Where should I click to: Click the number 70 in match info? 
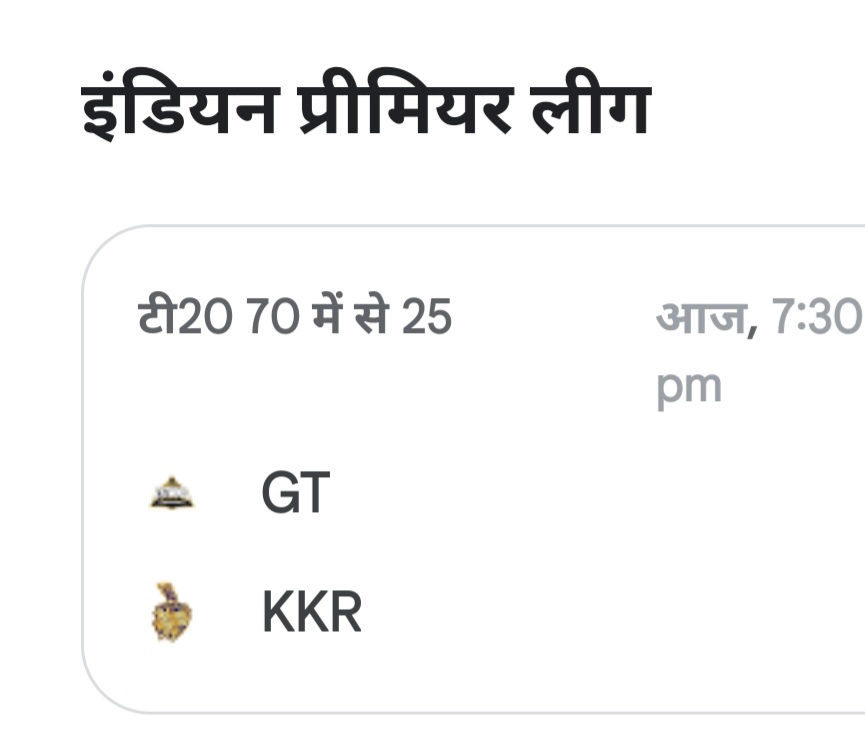click(273, 317)
